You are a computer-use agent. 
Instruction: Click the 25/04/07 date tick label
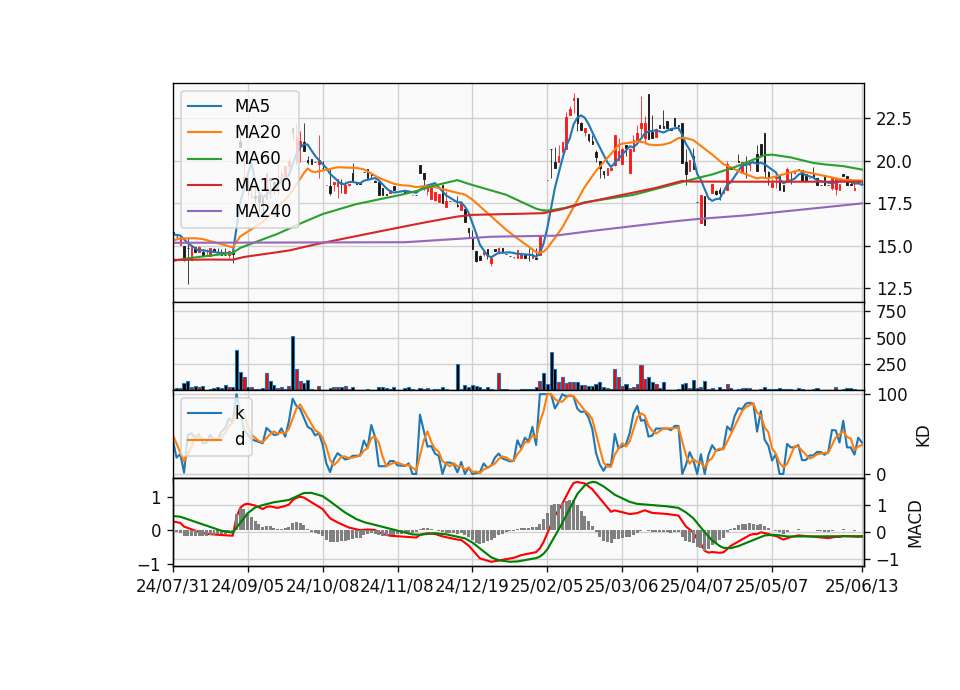point(697,586)
